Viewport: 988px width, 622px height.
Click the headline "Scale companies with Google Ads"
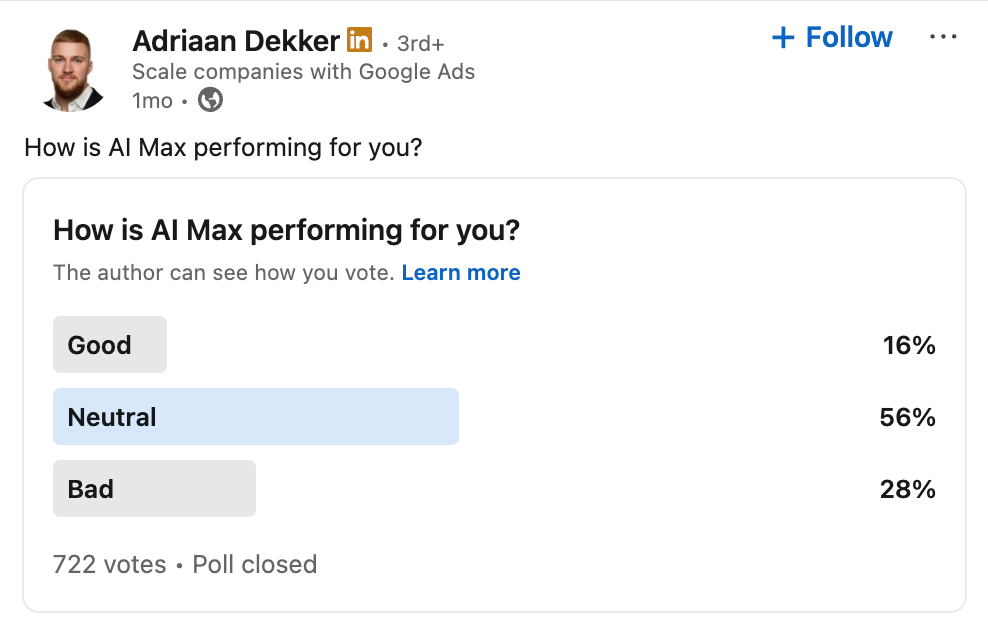303,72
